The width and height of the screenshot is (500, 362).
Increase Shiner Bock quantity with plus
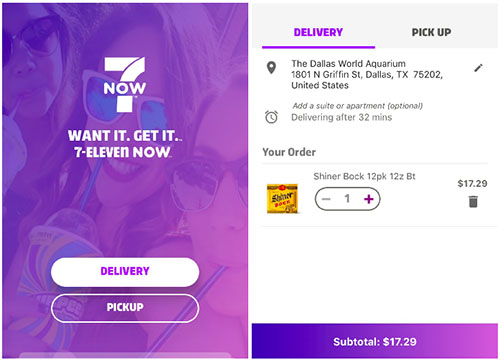point(369,199)
